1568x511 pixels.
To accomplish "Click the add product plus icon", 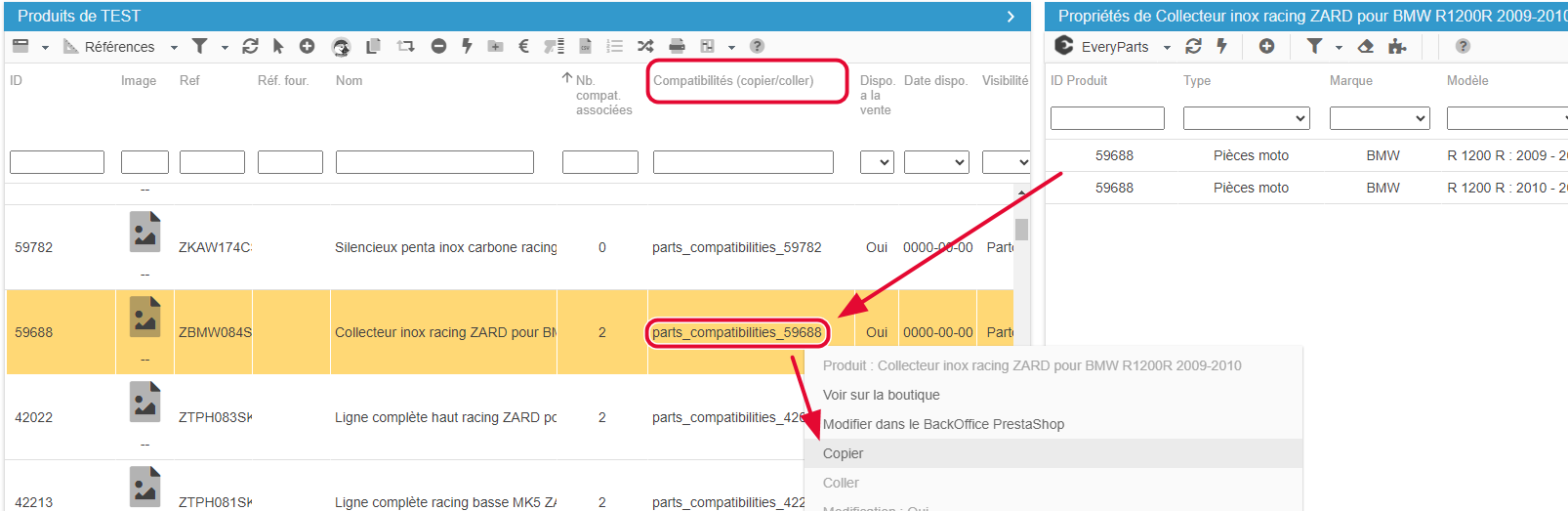I will 307,46.
